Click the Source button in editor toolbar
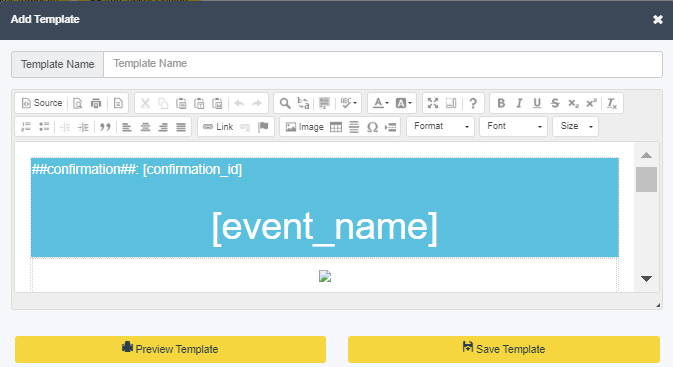 pyautogui.click(x=42, y=103)
